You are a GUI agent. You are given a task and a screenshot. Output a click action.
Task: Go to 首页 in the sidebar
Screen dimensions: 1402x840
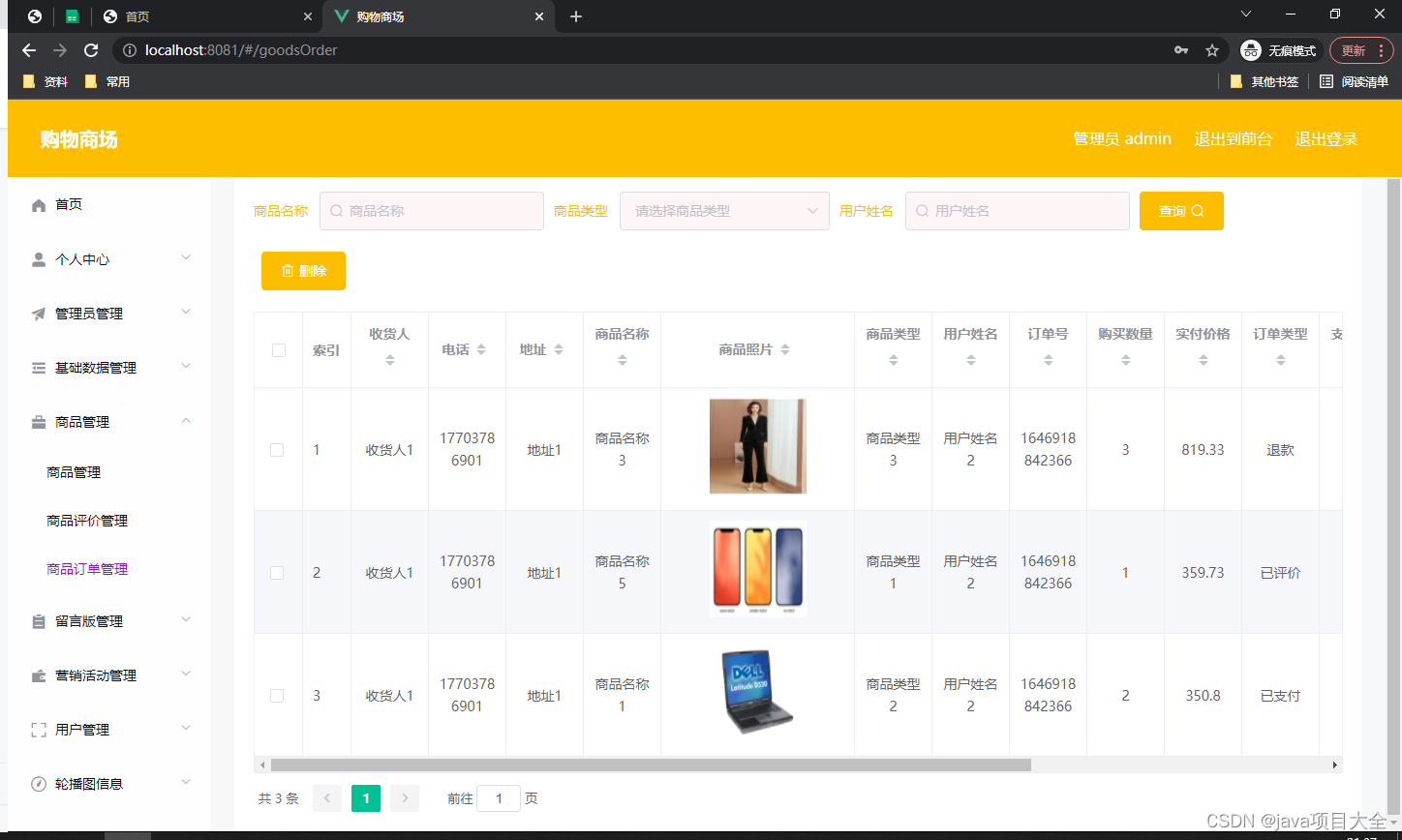point(69,205)
